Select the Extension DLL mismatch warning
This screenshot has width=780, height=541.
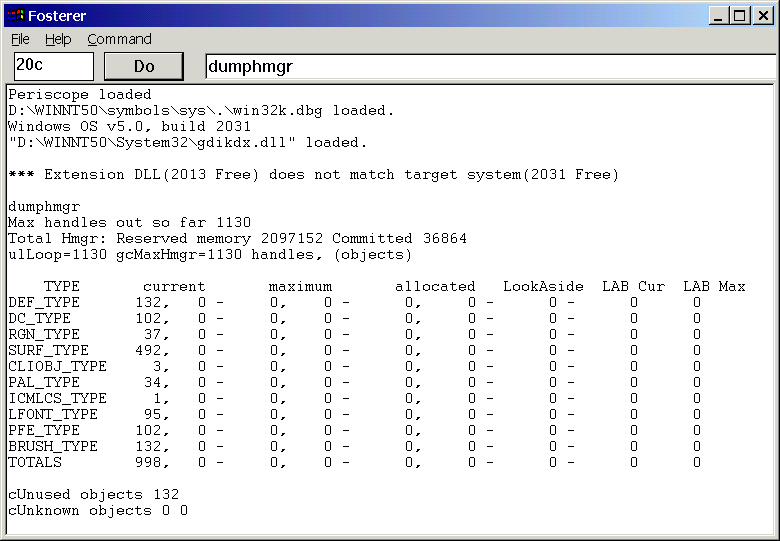coord(313,175)
